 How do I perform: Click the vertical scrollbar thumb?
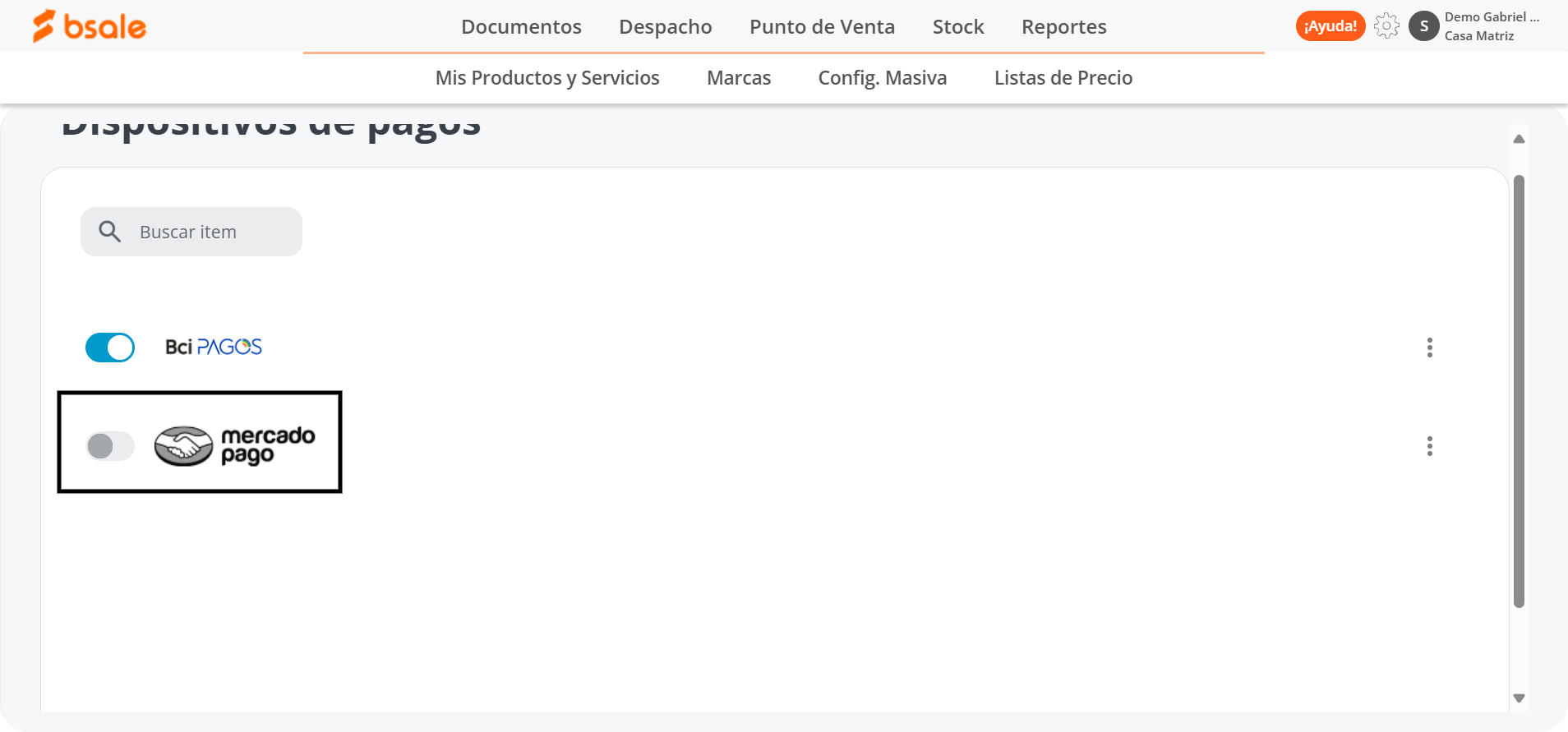click(1519, 391)
